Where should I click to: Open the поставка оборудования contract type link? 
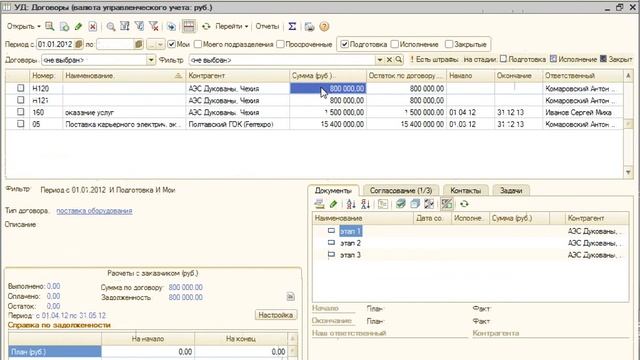[x=94, y=211]
